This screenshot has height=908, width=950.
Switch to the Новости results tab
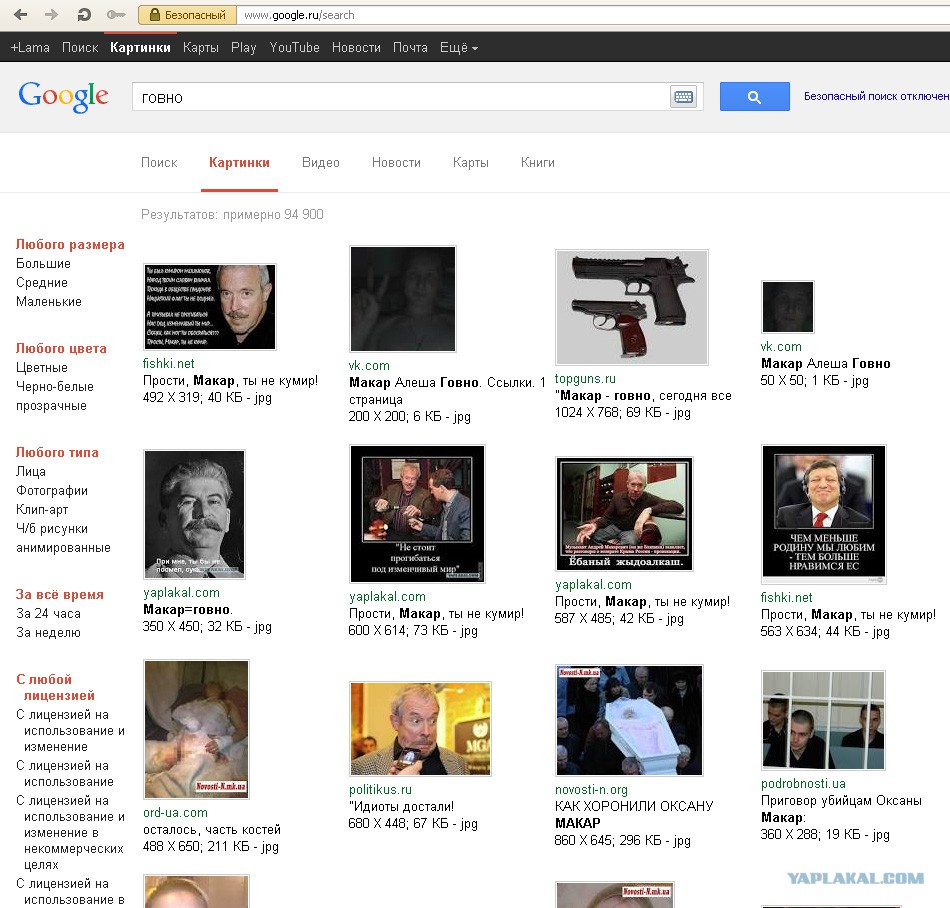click(396, 162)
